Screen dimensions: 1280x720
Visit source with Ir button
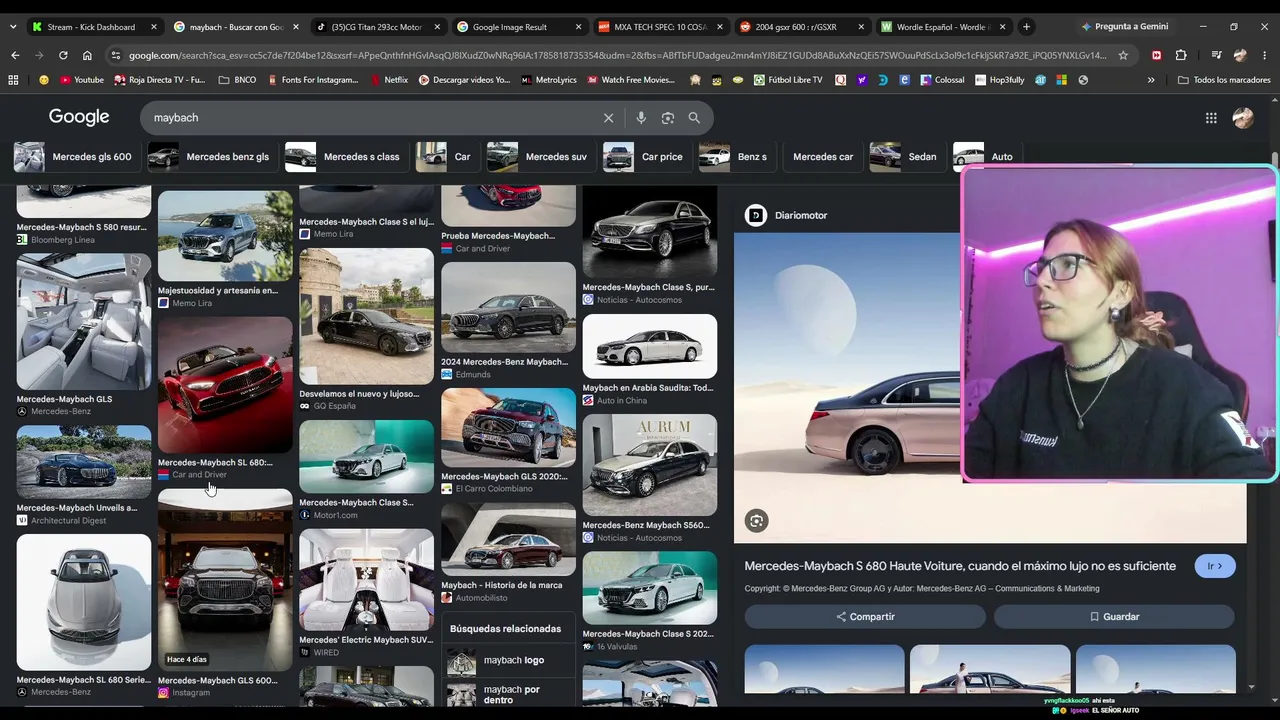point(1215,566)
